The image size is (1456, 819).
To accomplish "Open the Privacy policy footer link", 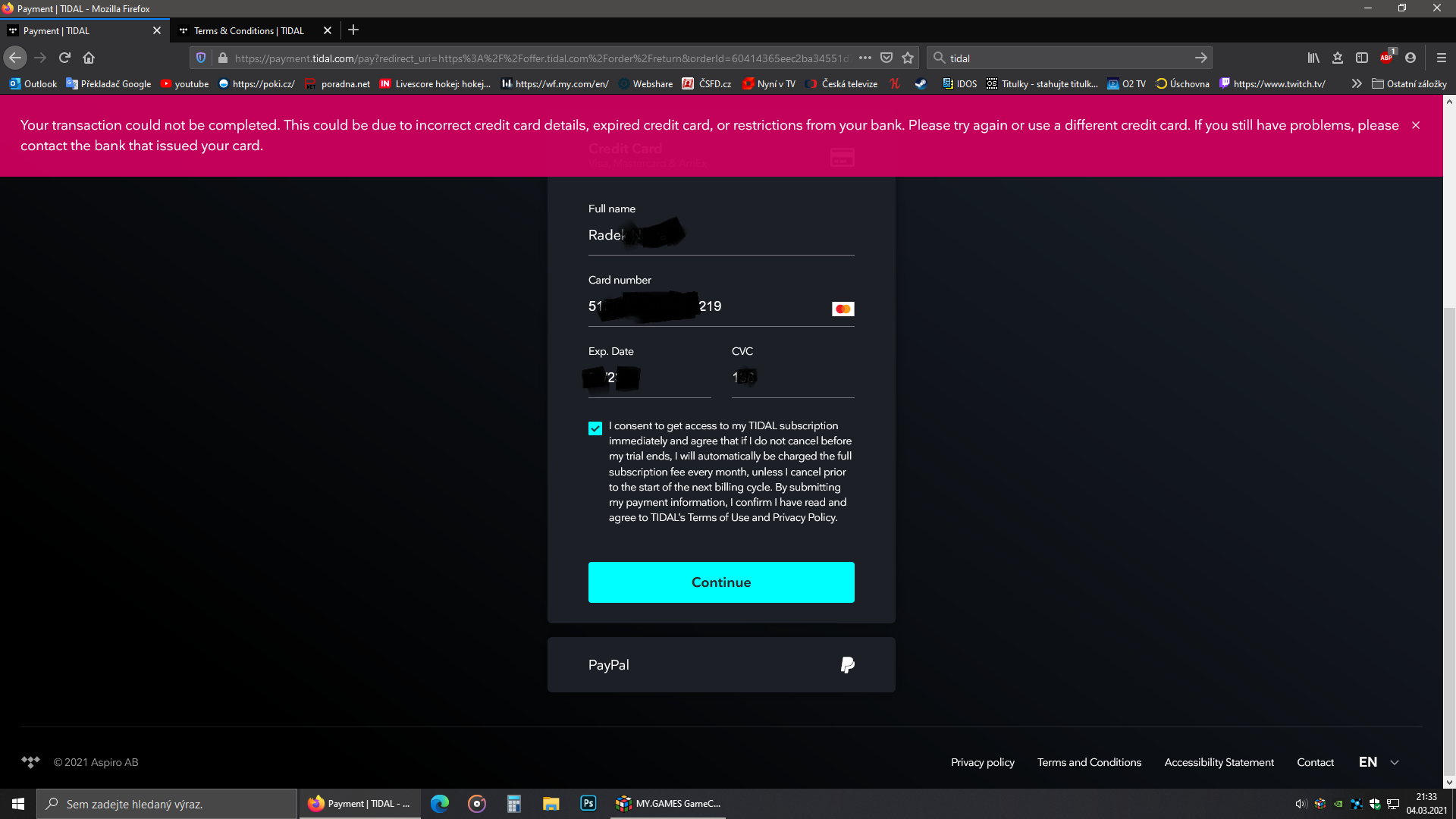I will 982,762.
